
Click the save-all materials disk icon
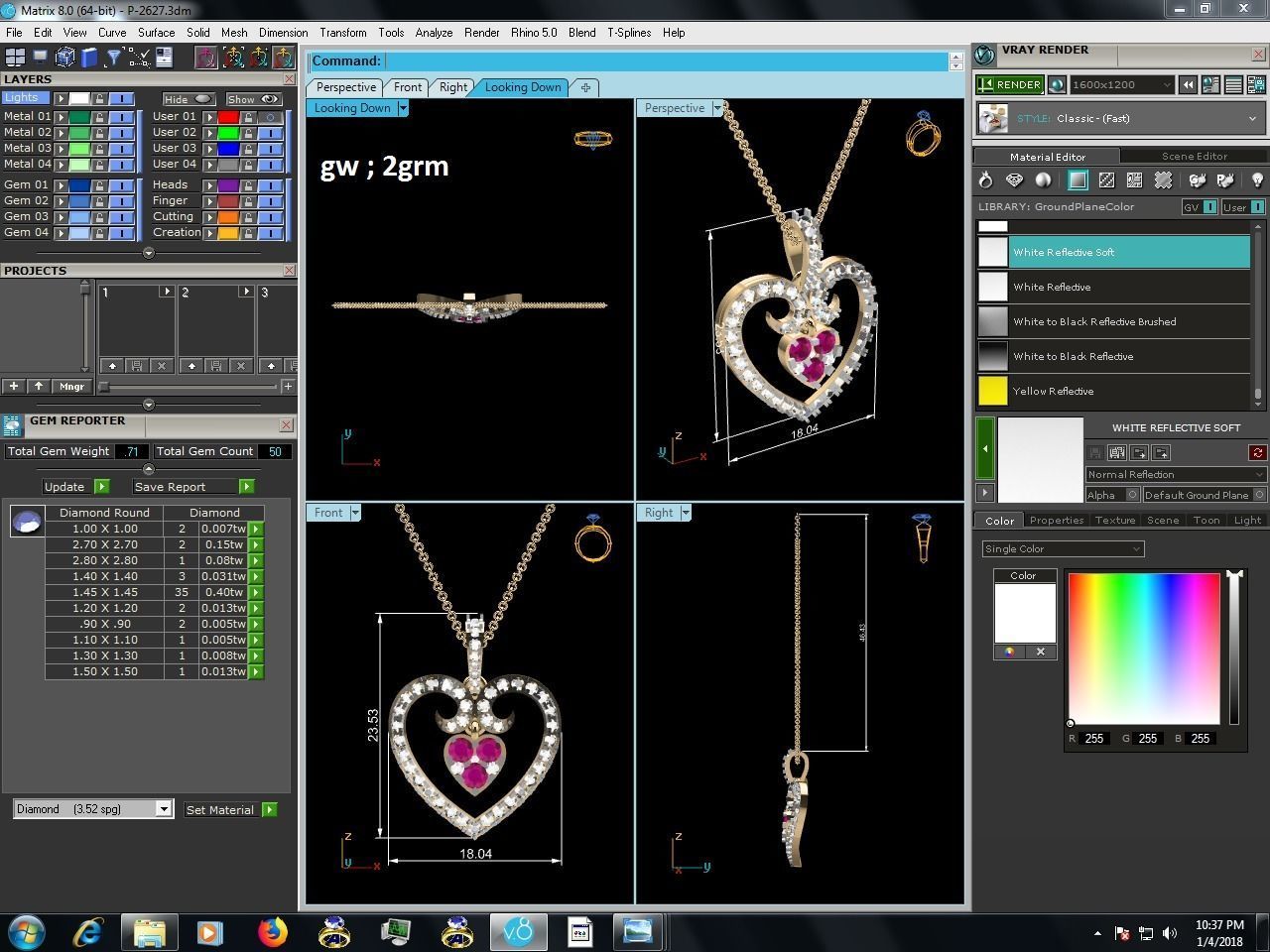tap(1117, 453)
